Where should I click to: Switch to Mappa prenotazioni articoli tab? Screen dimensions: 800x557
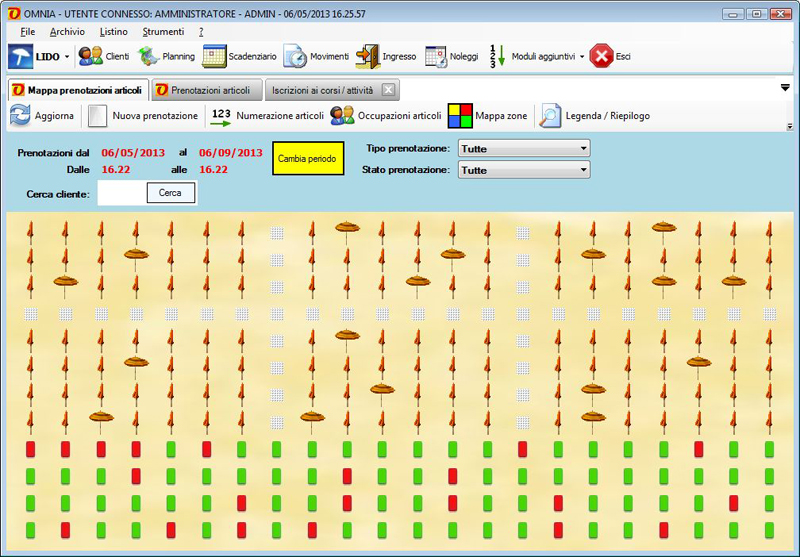pyautogui.click(x=78, y=90)
